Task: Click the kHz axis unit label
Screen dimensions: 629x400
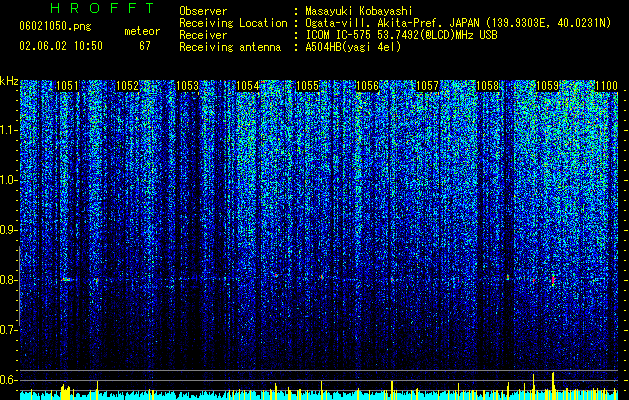Action: (9, 81)
